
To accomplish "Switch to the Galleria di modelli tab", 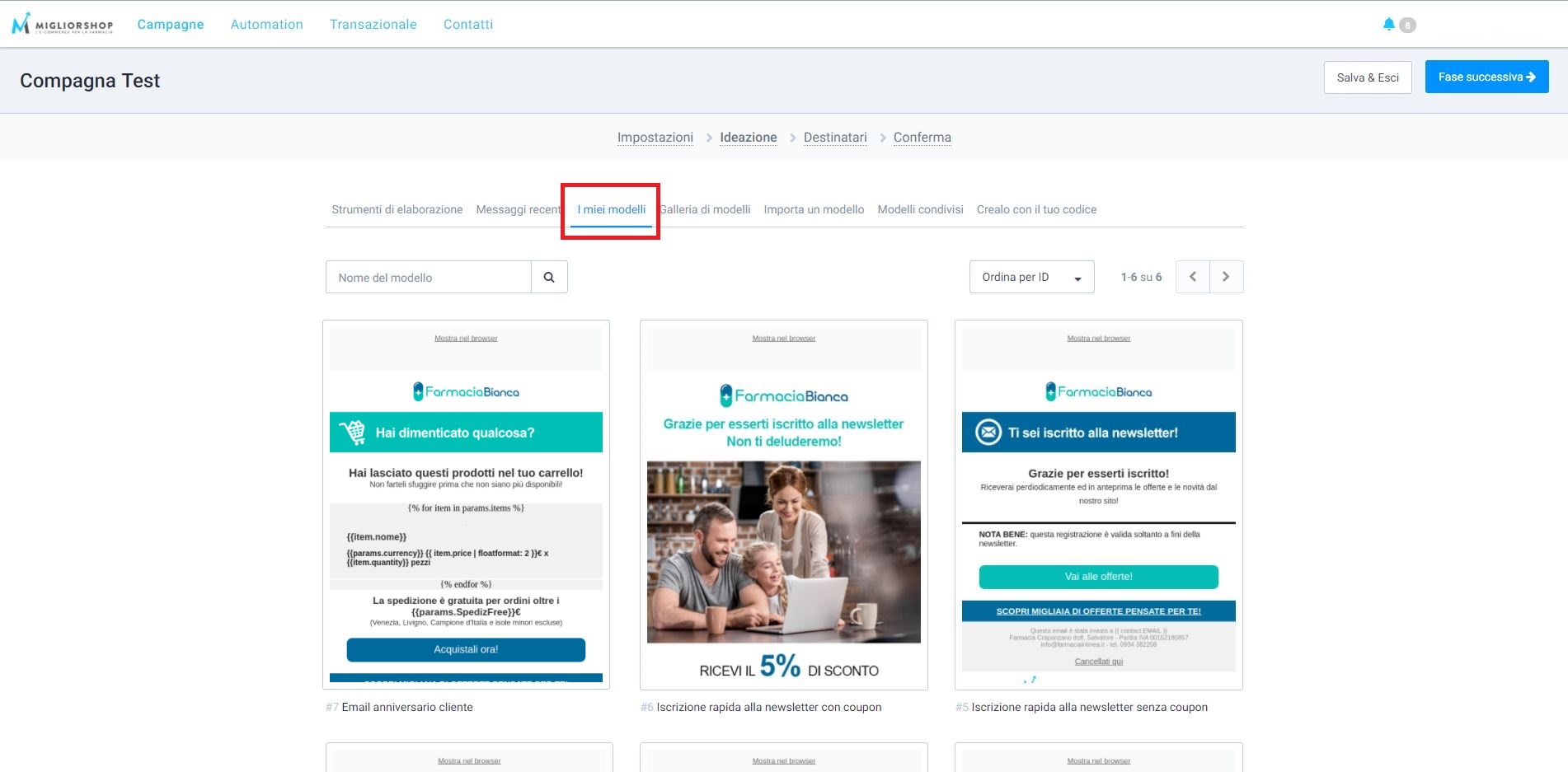I will pos(707,209).
